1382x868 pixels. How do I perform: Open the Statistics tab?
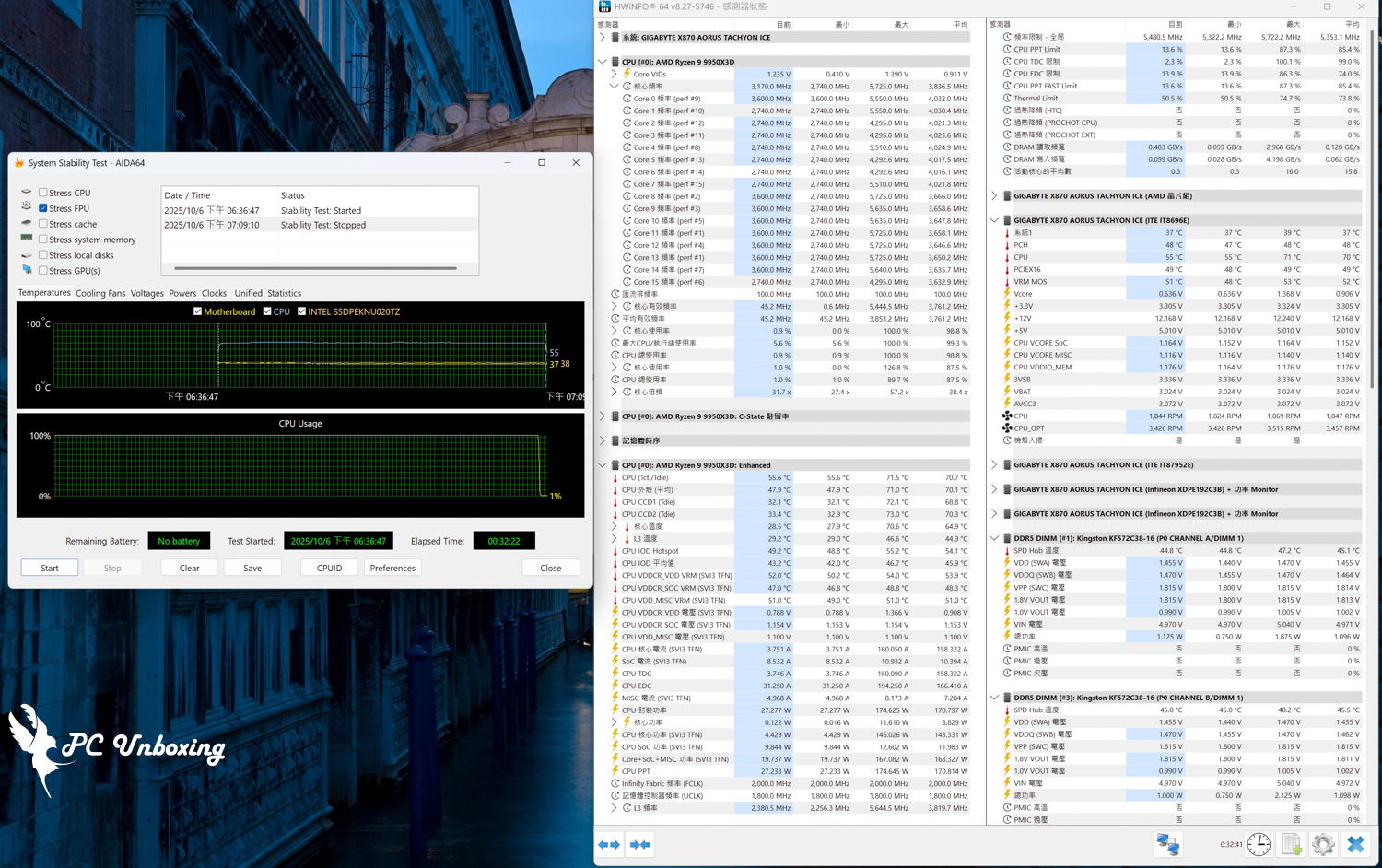pyautogui.click(x=284, y=293)
